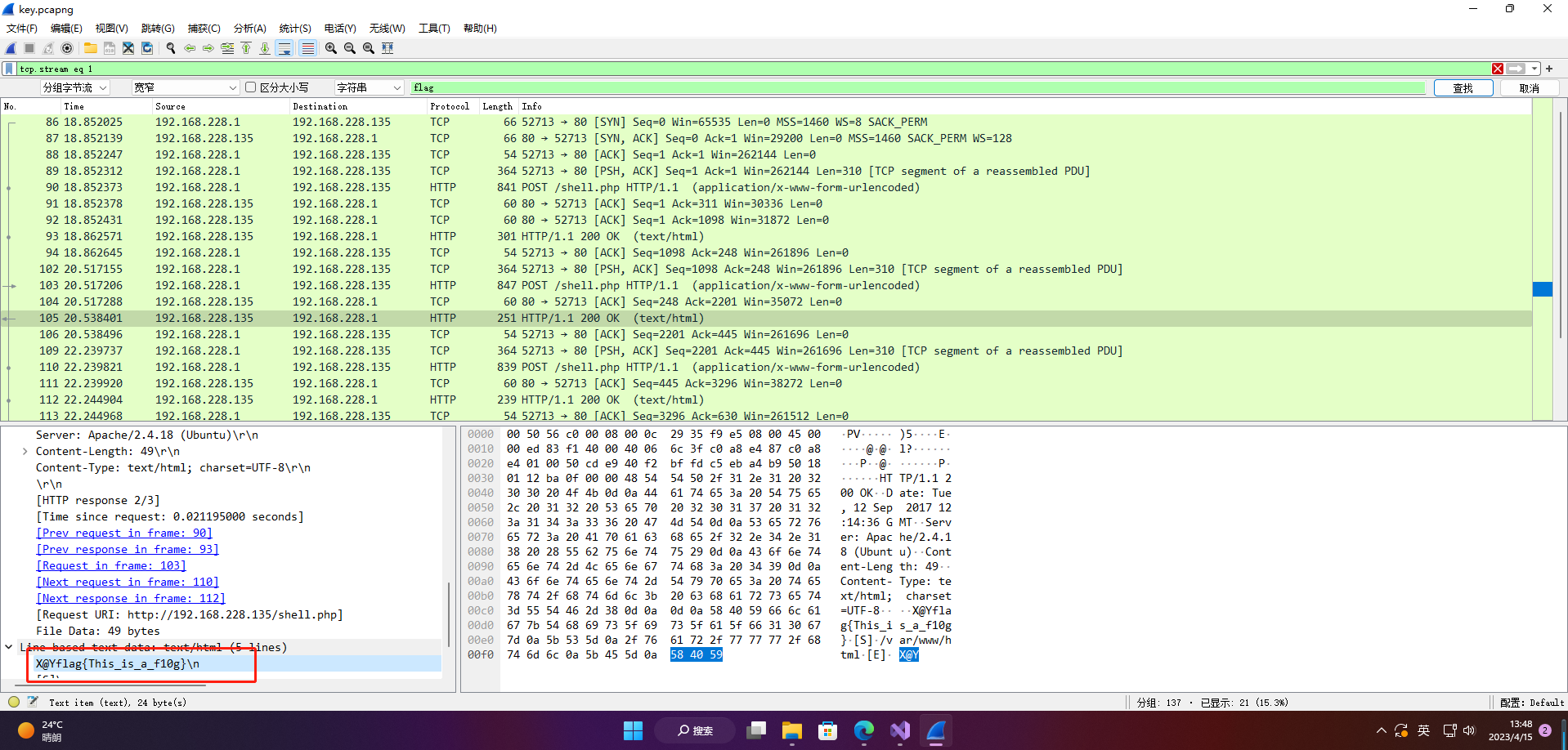
Task: Open the 视图(V) menu
Action: tap(112, 29)
